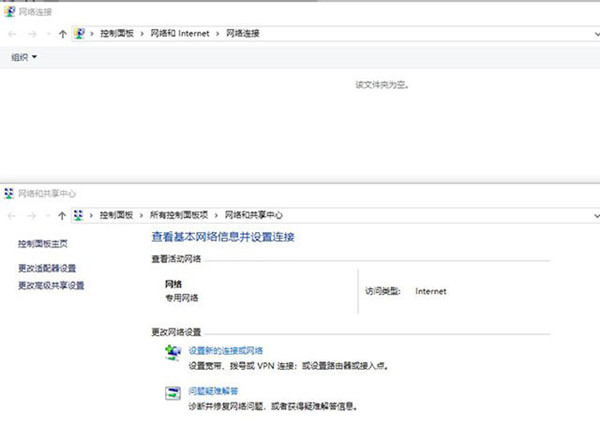Click the 查看基本网络信息并设置连接 heading
This screenshot has height=439, width=600.
pyautogui.click(x=223, y=237)
